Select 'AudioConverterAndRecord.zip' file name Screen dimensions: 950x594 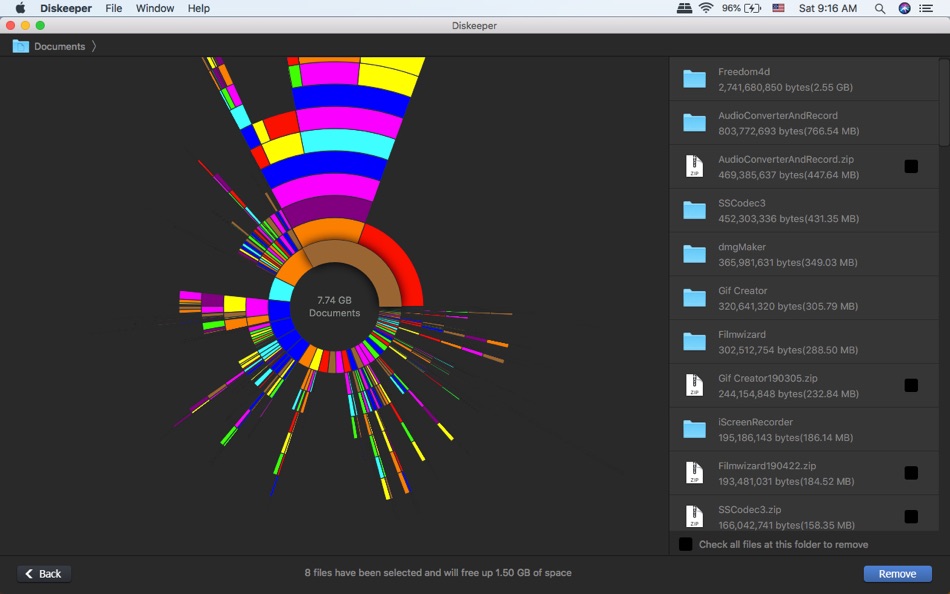(786, 159)
